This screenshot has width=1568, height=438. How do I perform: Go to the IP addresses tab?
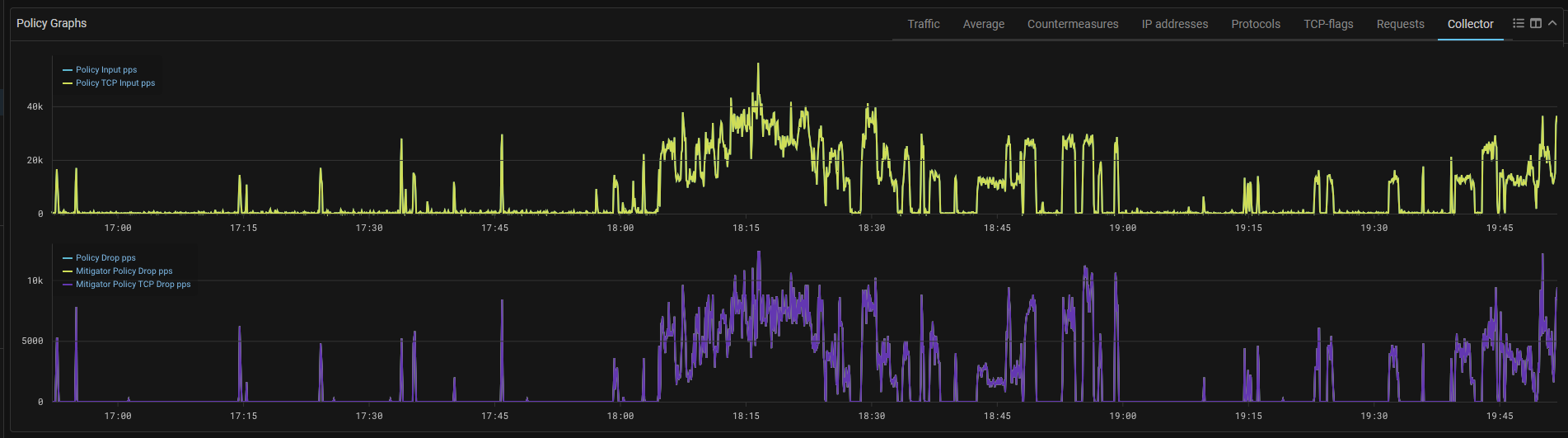pyautogui.click(x=1174, y=24)
